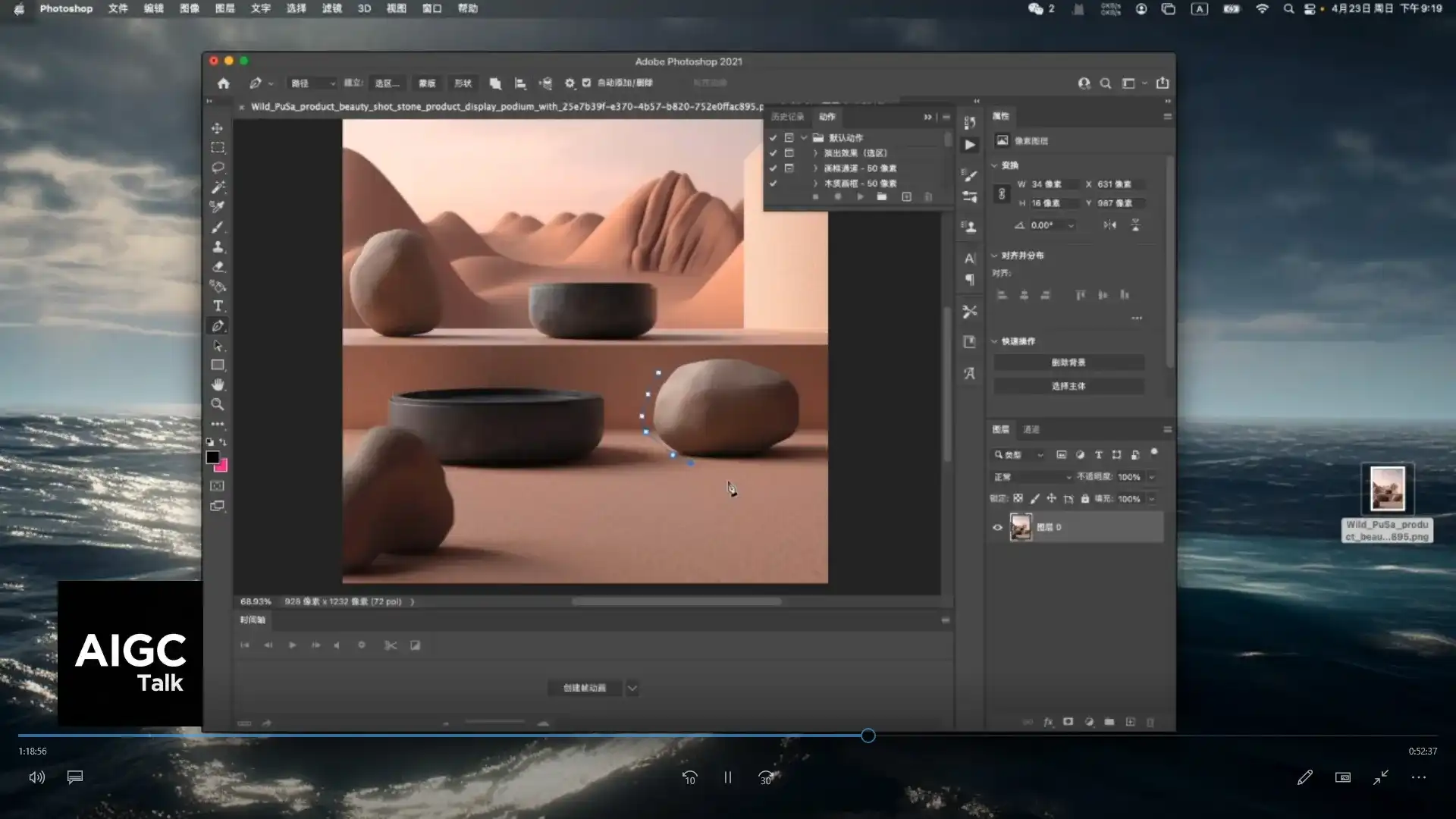Click flip horizontal icon in Properties
Image resolution: width=1456 pixels, height=819 pixels.
tap(1109, 225)
